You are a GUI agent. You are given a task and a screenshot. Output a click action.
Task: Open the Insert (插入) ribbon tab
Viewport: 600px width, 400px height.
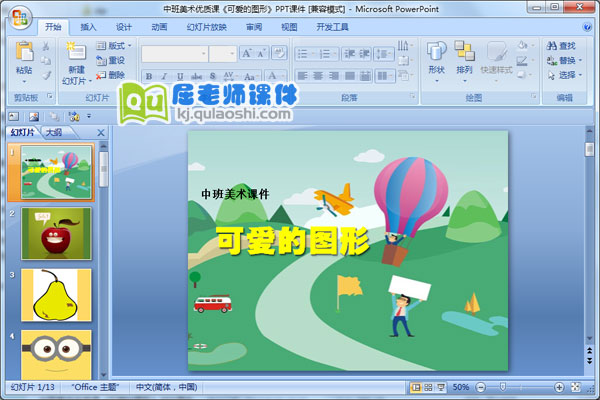coord(88,27)
